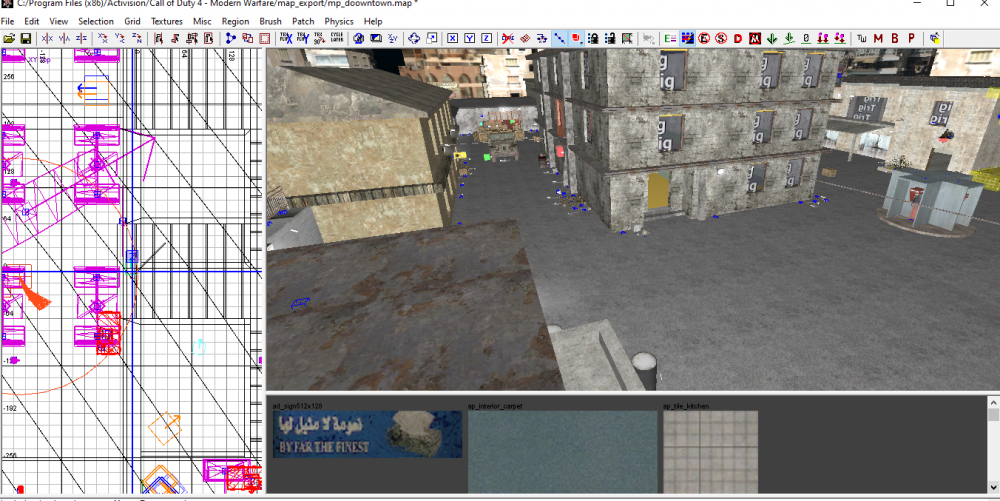Select the blue X view button
Image resolution: width=1000 pixels, height=501 pixels.
452,38
